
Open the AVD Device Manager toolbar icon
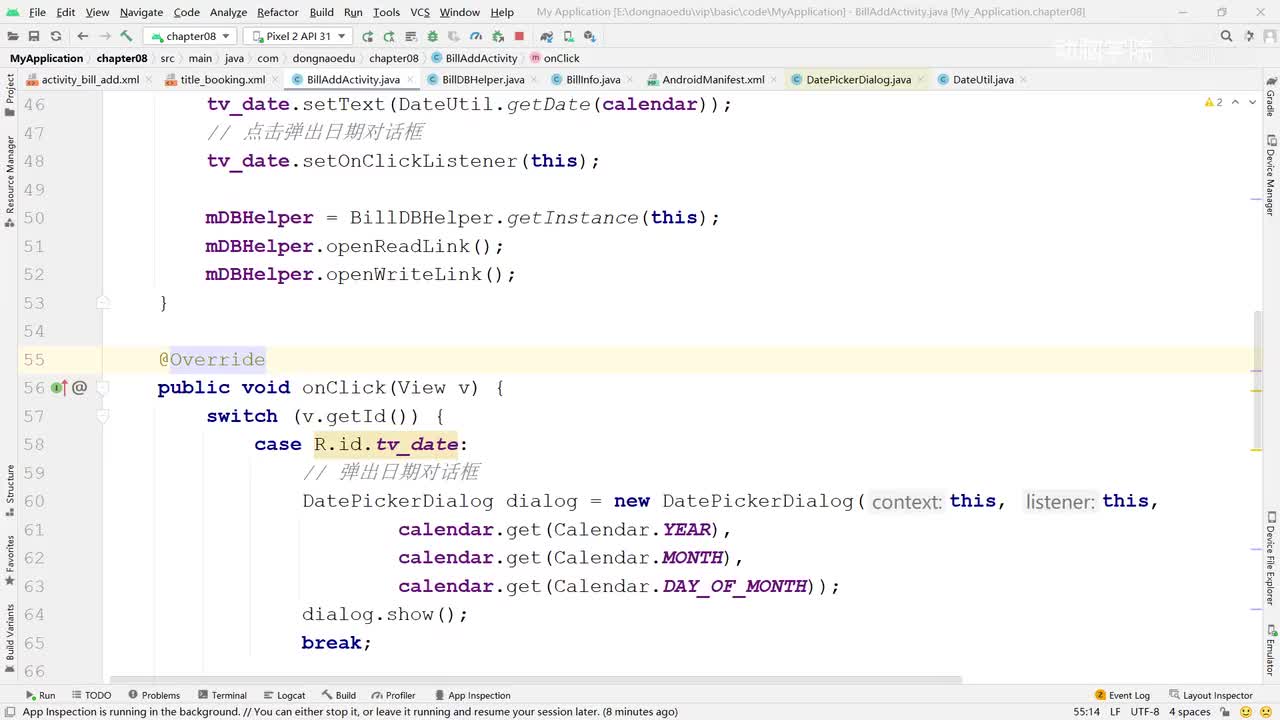click(x=568, y=36)
